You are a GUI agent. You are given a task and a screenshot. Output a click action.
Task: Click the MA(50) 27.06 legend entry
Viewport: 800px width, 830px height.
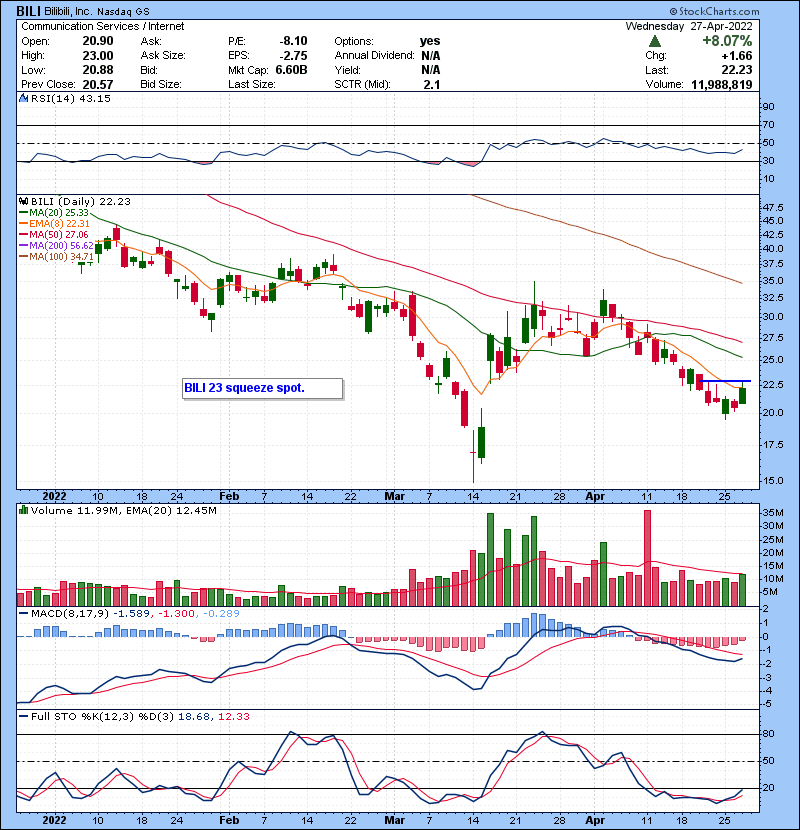55,235
